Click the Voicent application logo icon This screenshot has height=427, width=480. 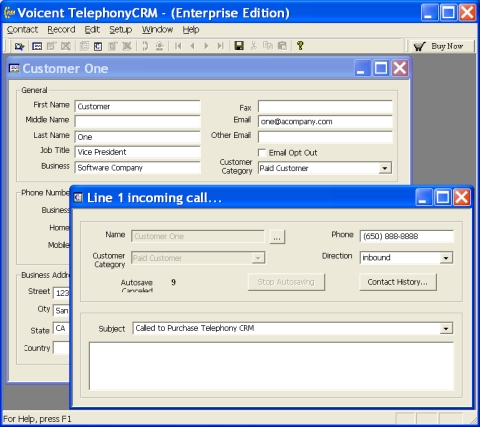point(9,13)
